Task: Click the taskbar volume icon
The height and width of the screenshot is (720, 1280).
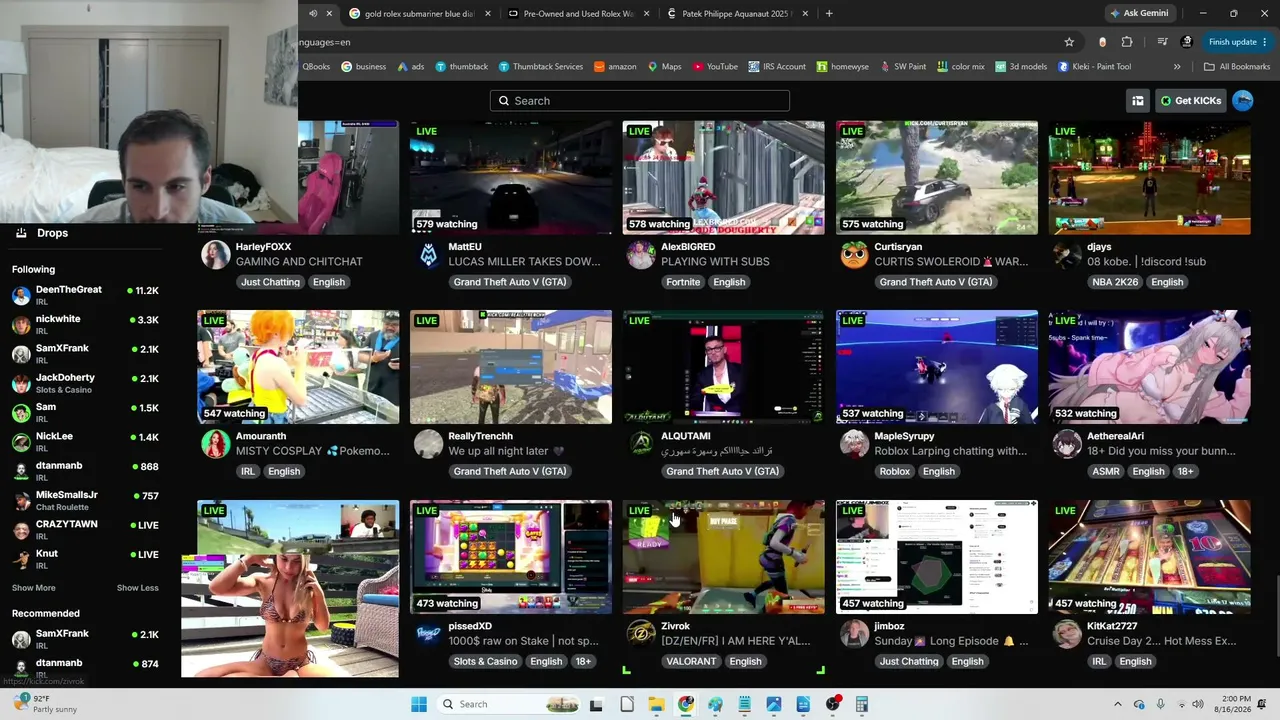Action: 1198,704
